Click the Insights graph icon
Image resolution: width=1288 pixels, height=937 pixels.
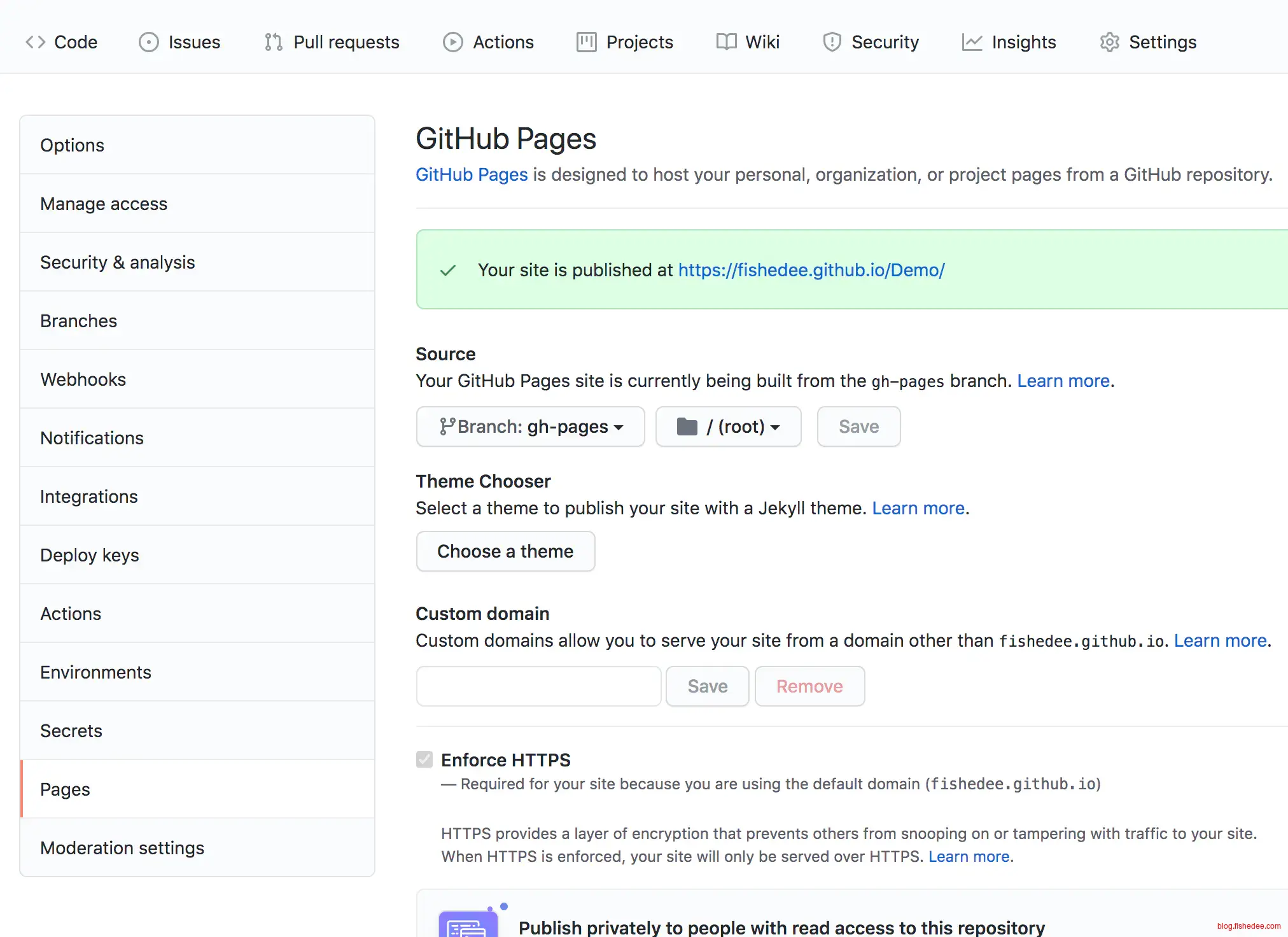pyautogui.click(x=972, y=42)
